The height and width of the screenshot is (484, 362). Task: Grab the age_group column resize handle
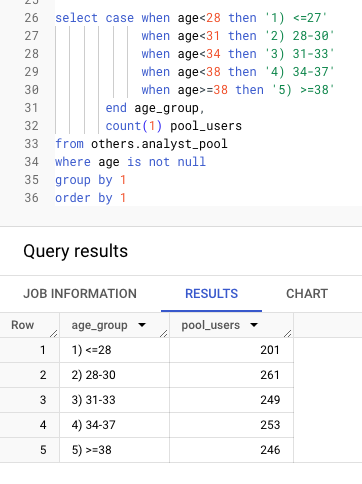pyautogui.click(x=164, y=333)
